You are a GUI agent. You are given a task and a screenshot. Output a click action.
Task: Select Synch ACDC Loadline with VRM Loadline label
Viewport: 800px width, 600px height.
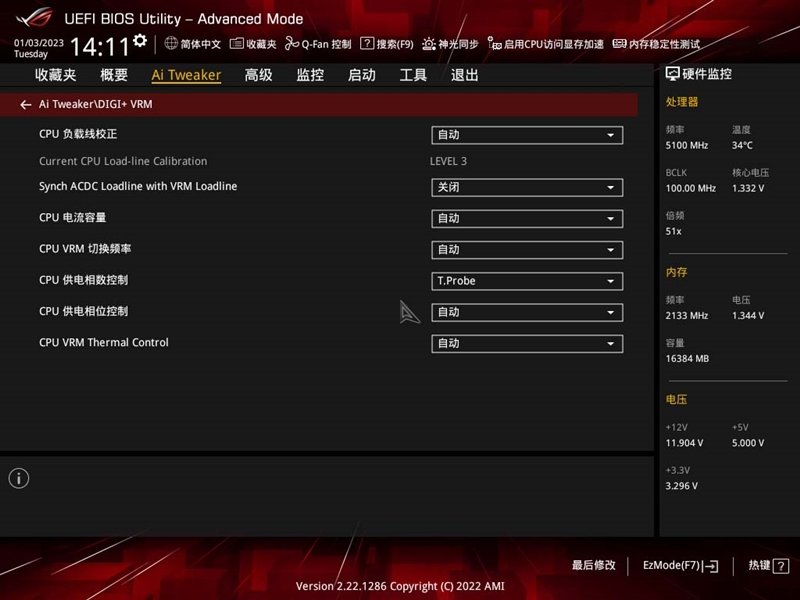[138, 186]
